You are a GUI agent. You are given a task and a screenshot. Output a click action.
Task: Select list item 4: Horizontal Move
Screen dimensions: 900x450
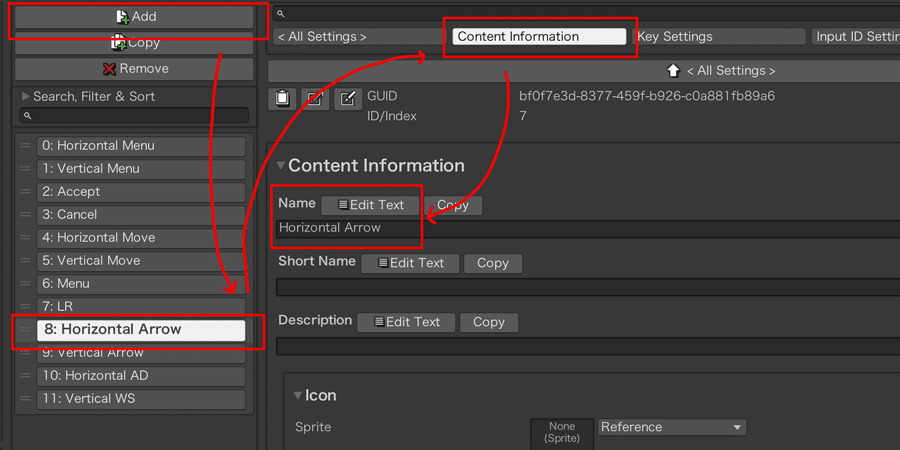tap(141, 238)
